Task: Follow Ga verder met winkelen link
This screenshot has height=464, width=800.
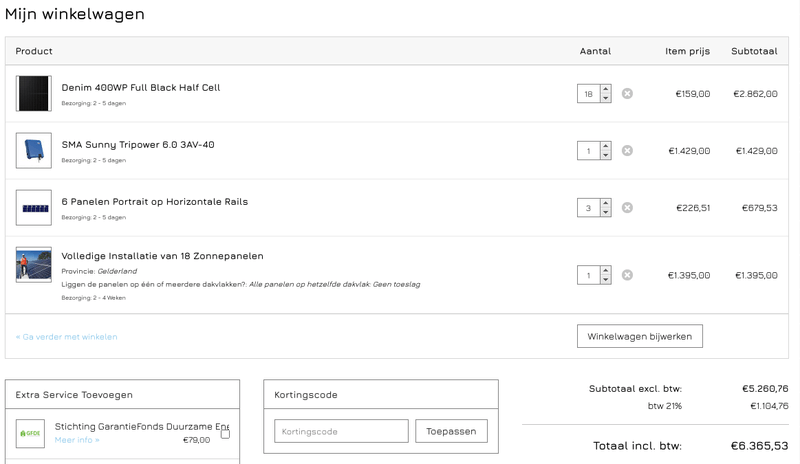Action: 66,337
